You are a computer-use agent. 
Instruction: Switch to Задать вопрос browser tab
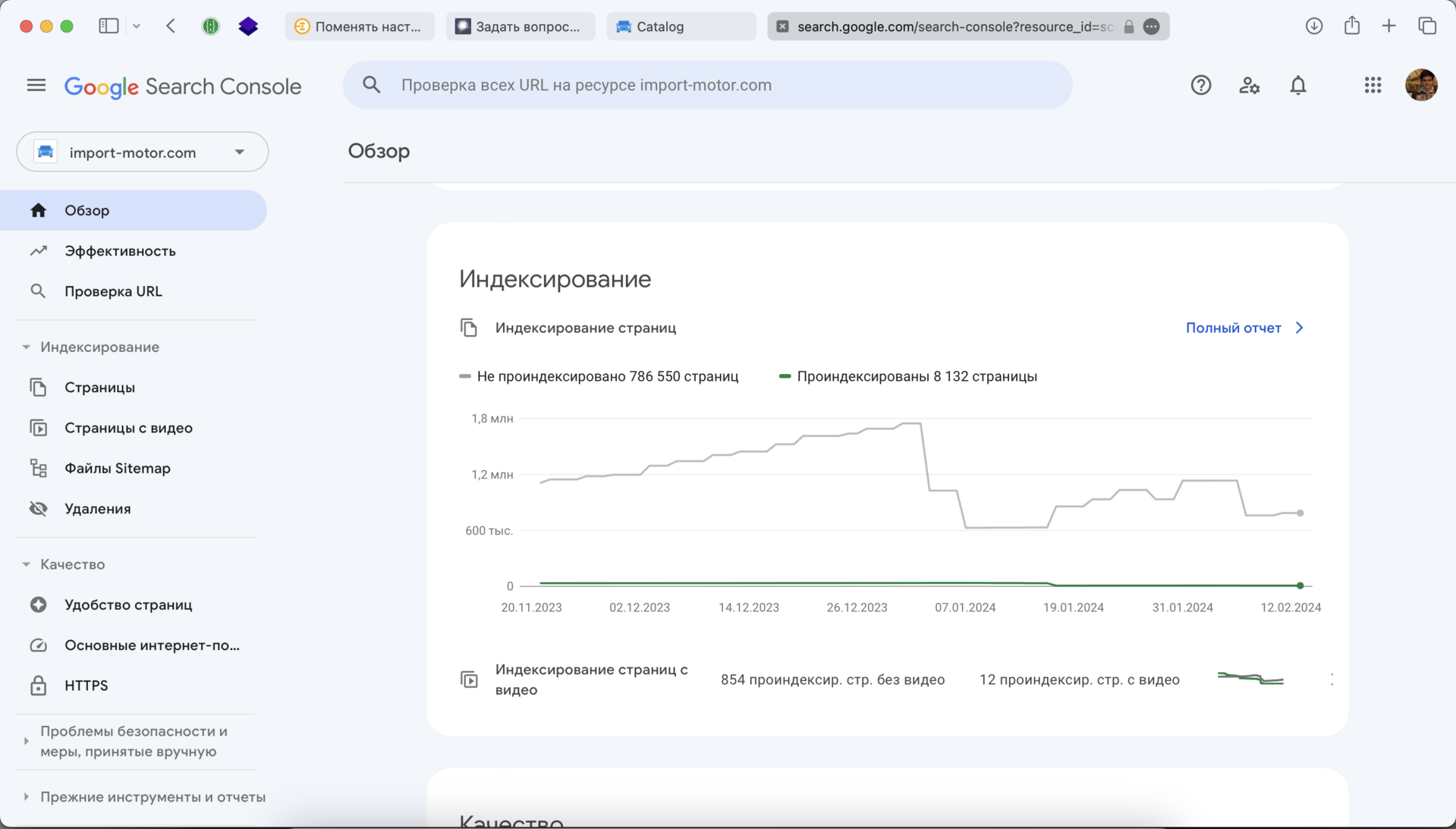[520, 27]
